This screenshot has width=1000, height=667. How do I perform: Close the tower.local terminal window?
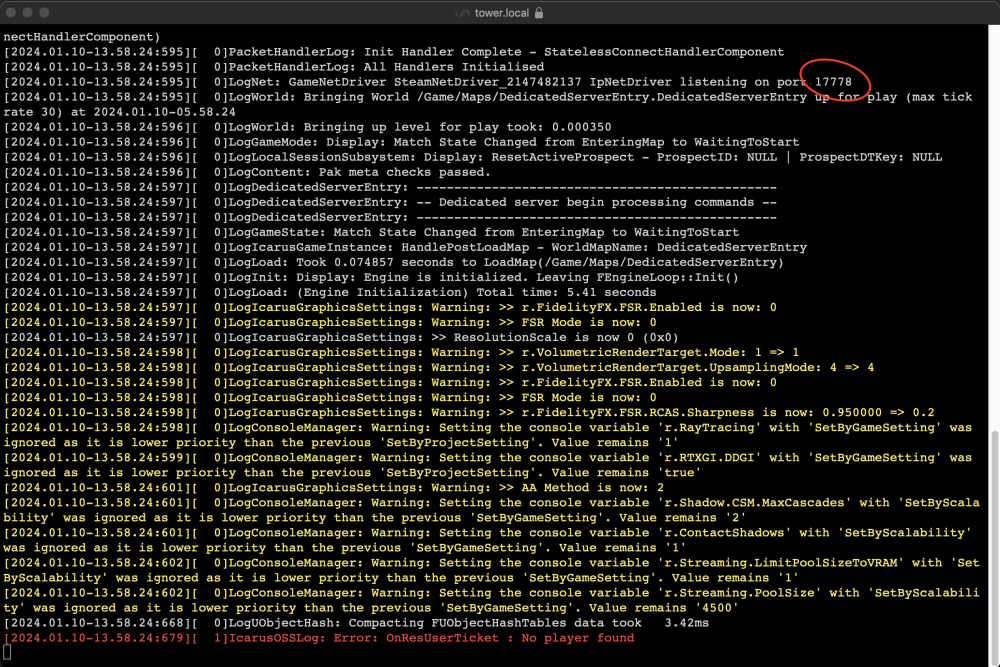(11, 12)
